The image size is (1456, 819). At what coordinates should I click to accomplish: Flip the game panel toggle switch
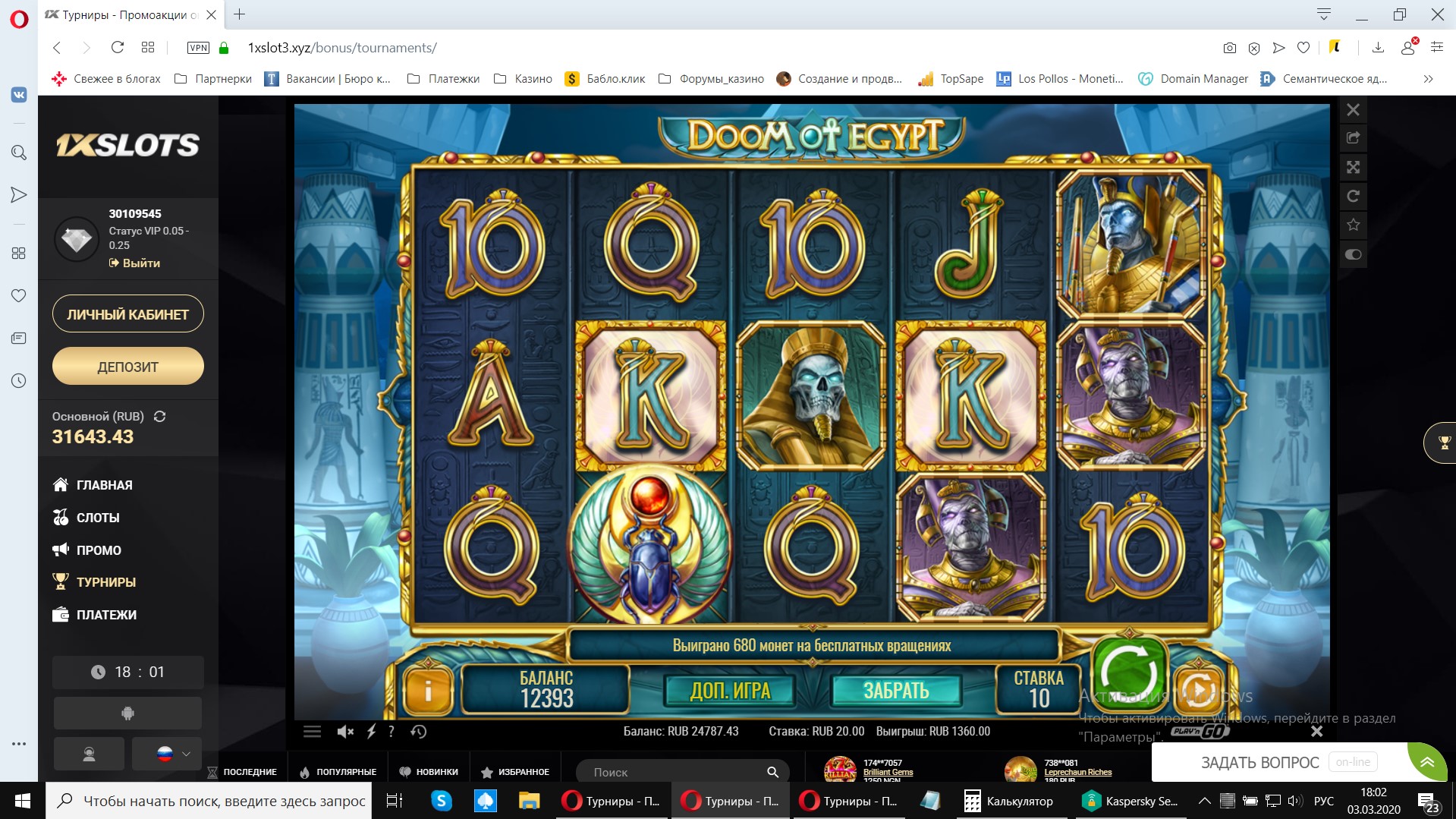1353,254
